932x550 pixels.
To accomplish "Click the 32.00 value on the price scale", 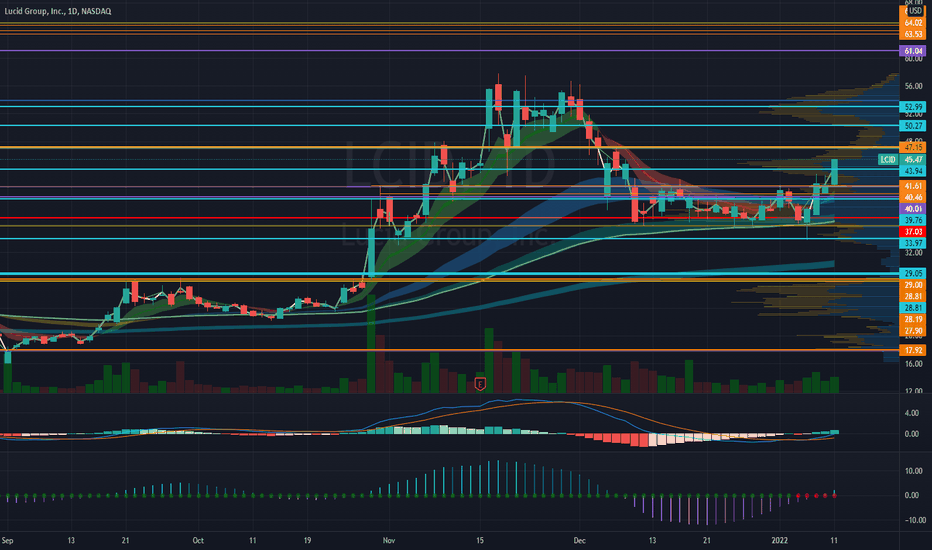I will coord(914,253).
